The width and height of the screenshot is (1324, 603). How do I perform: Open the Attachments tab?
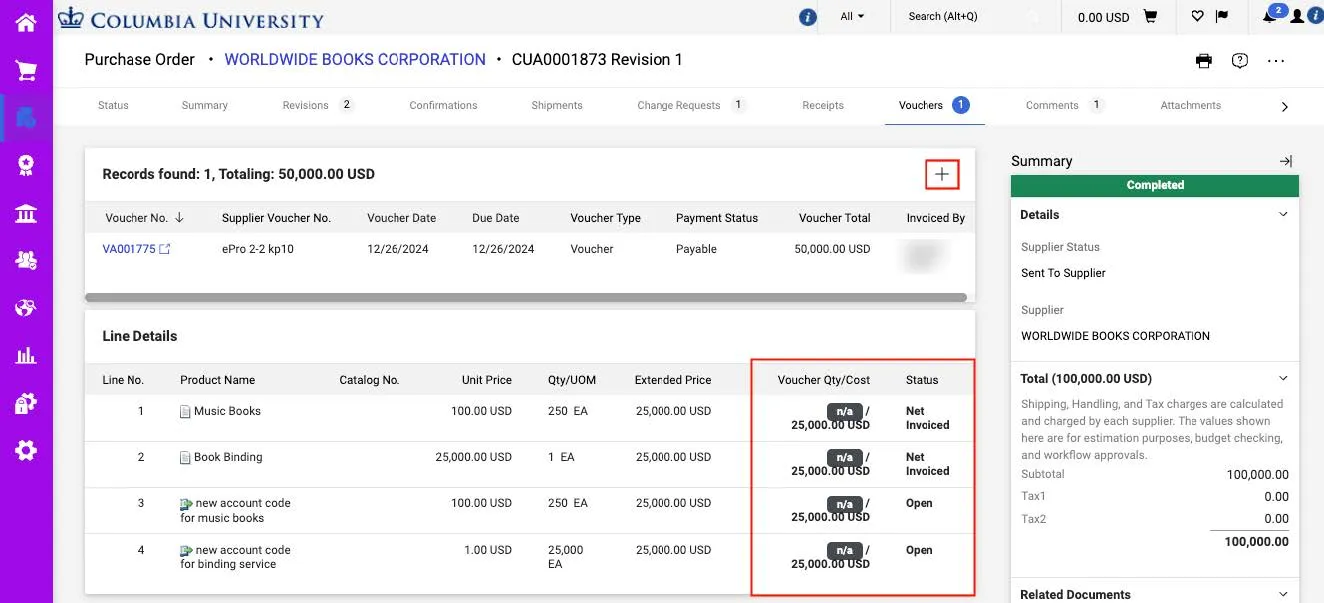pos(1190,105)
